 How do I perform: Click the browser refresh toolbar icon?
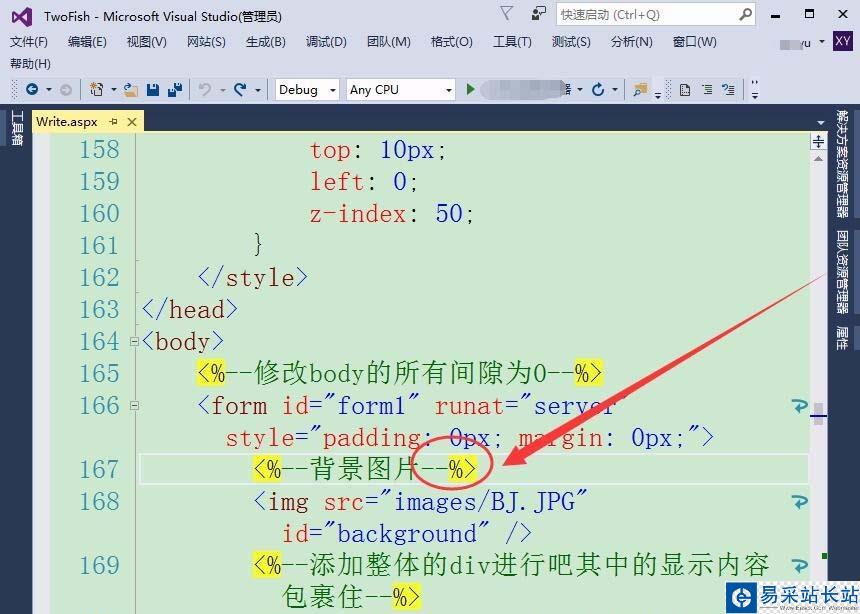(x=598, y=89)
